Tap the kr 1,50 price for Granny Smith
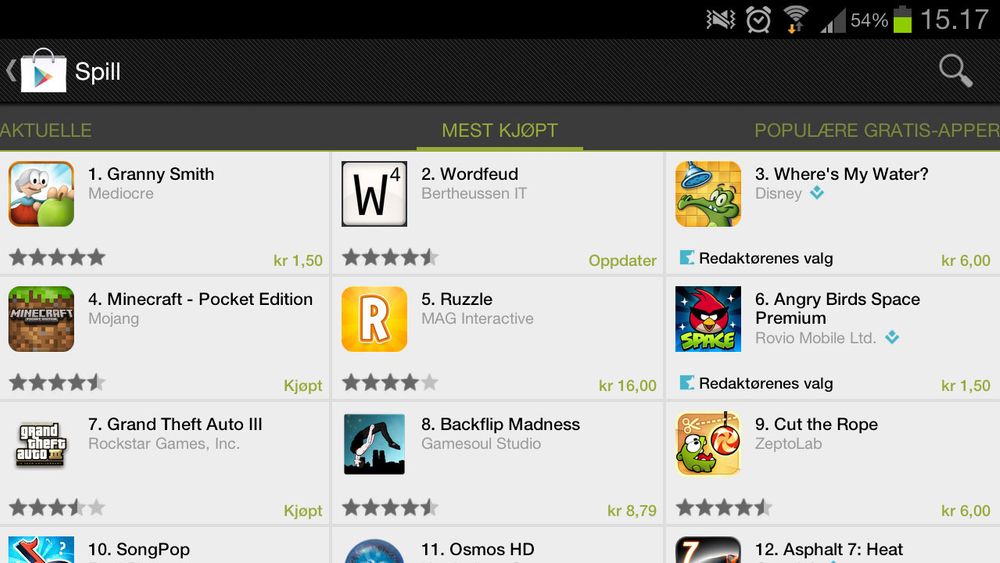This screenshot has height=563, width=1000. coord(298,260)
